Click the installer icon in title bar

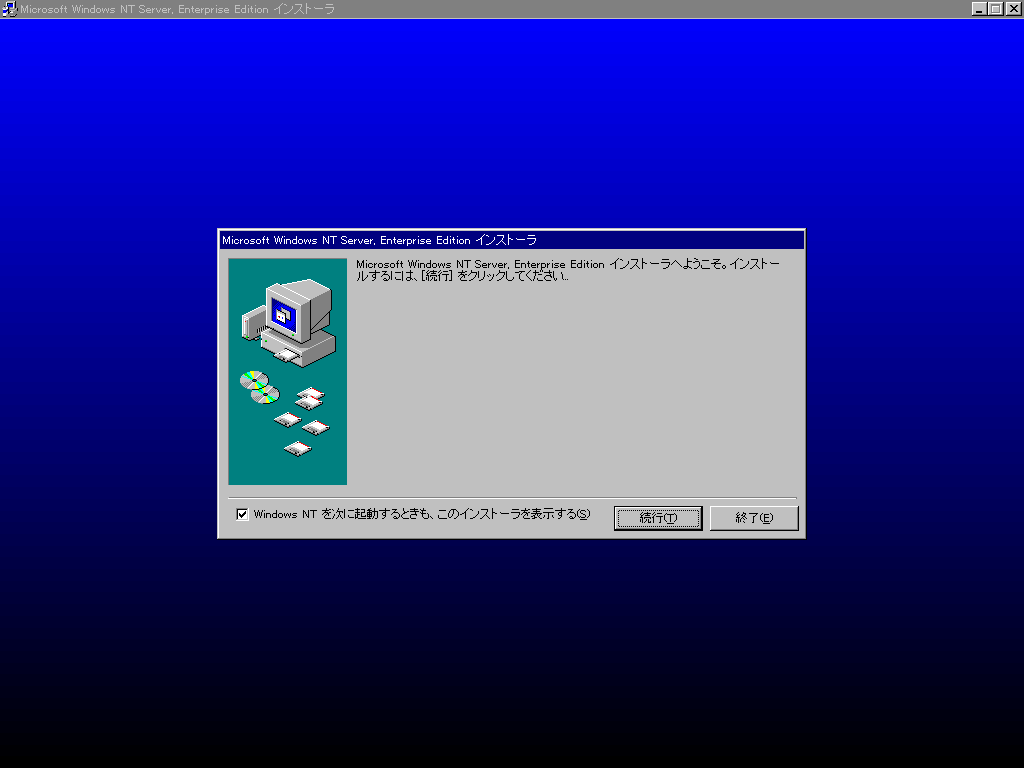click(9, 9)
